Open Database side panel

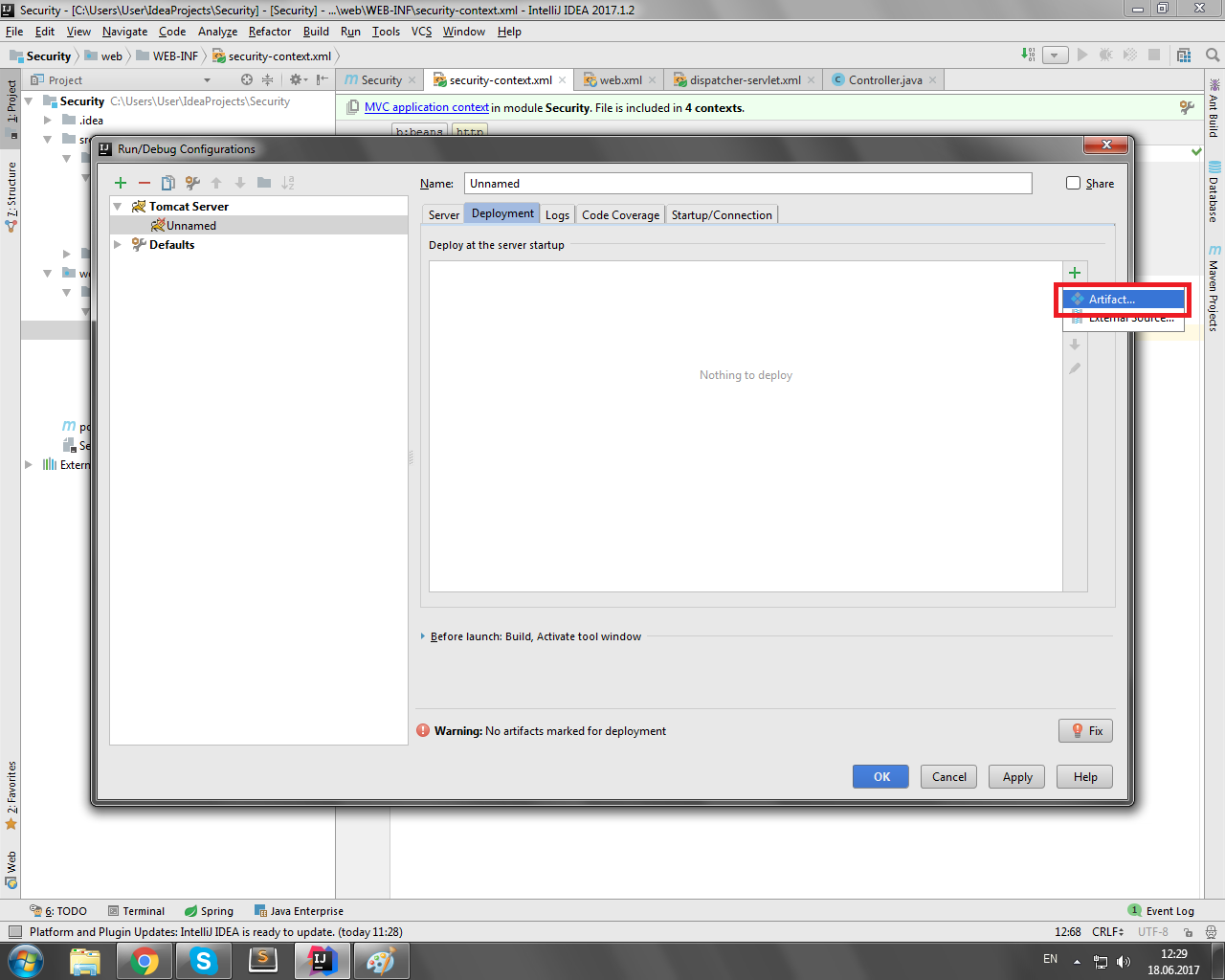[x=1214, y=191]
